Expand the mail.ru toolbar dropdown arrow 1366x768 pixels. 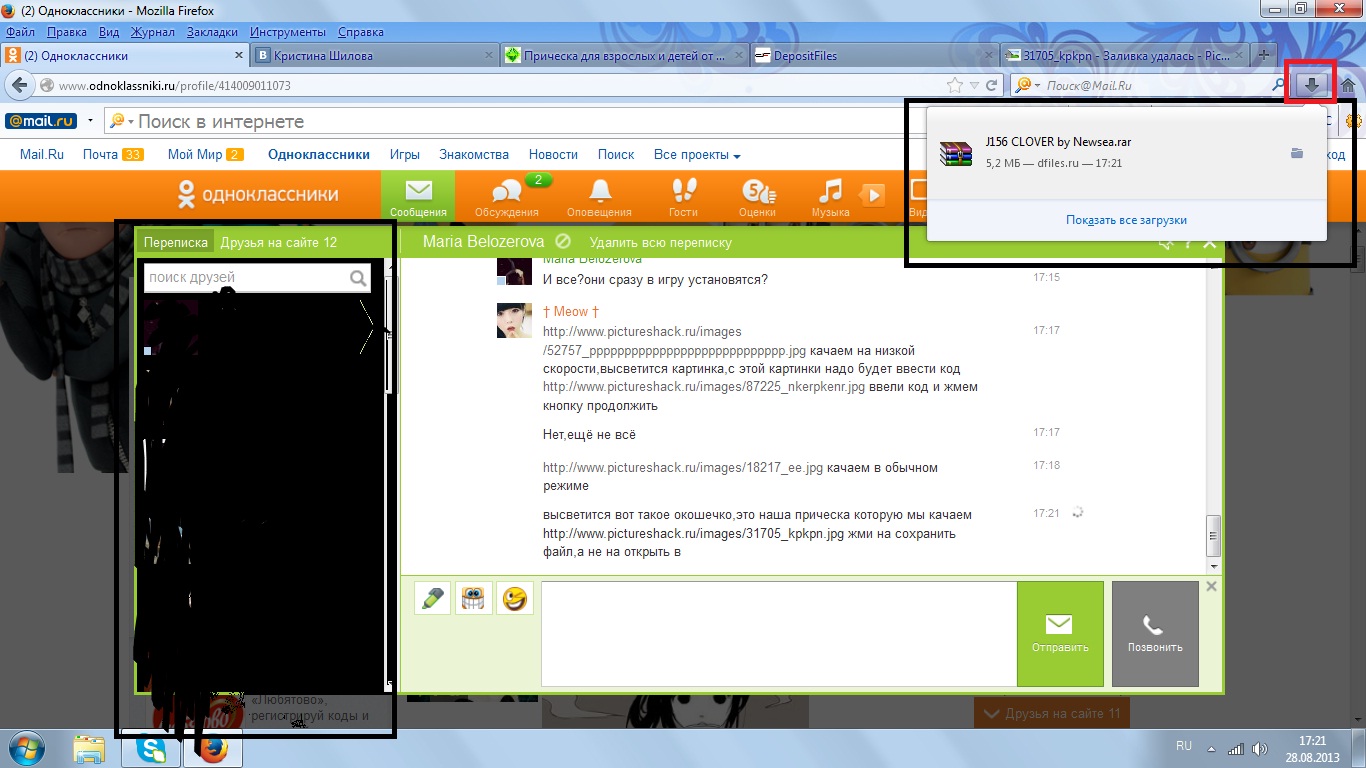[x=91, y=121]
